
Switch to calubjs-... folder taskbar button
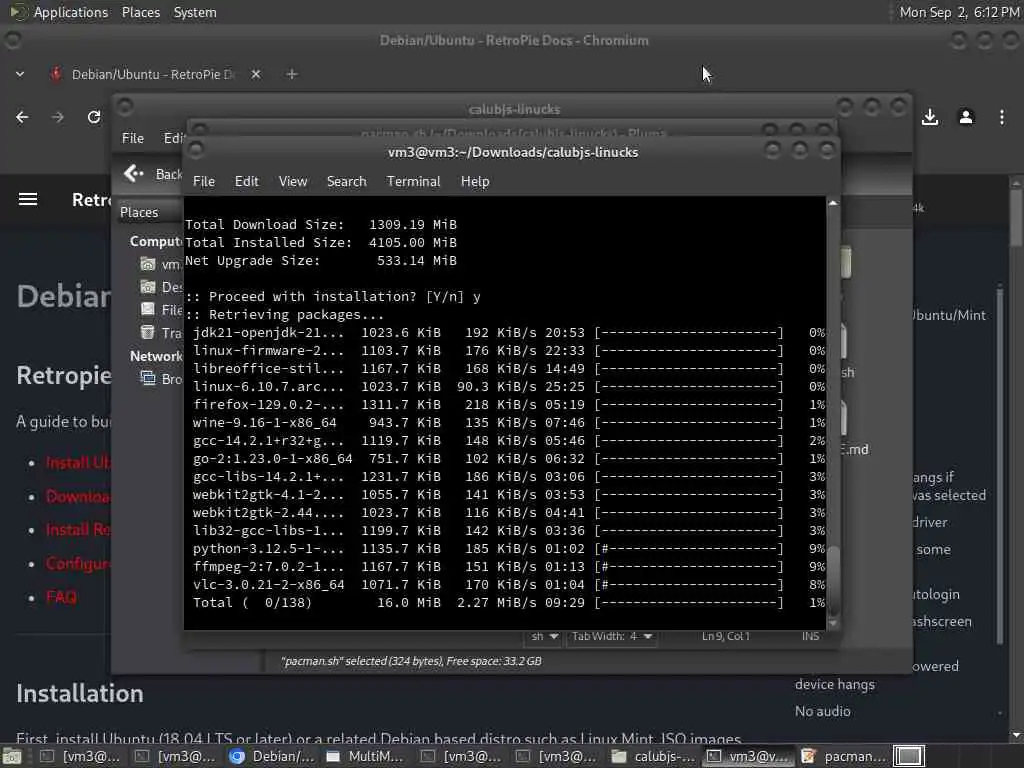[x=654, y=756]
